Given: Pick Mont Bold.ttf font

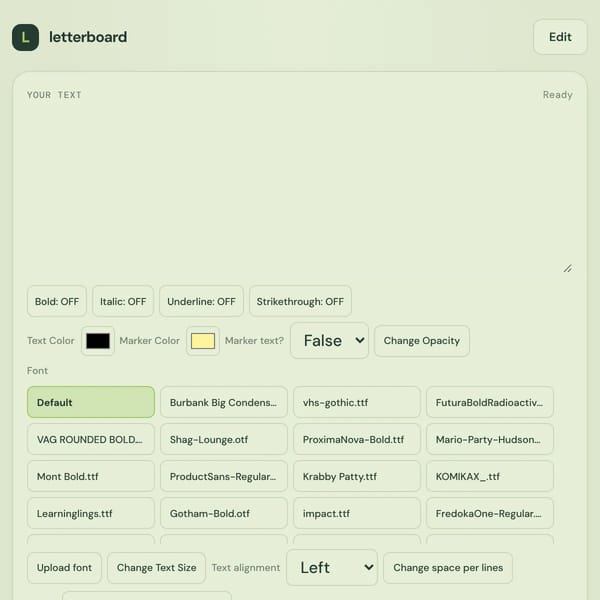Looking at the screenshot, I should click(x=91, y=476).
